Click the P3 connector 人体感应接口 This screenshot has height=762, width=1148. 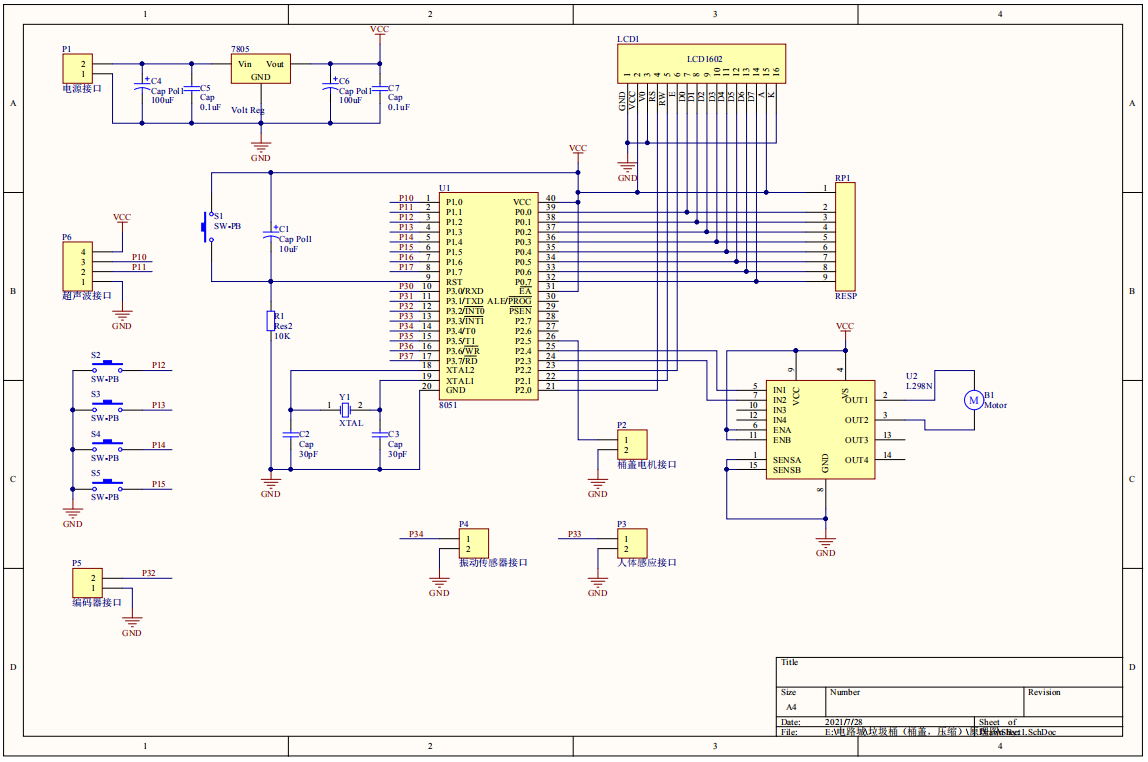click(x=632, y=543)
